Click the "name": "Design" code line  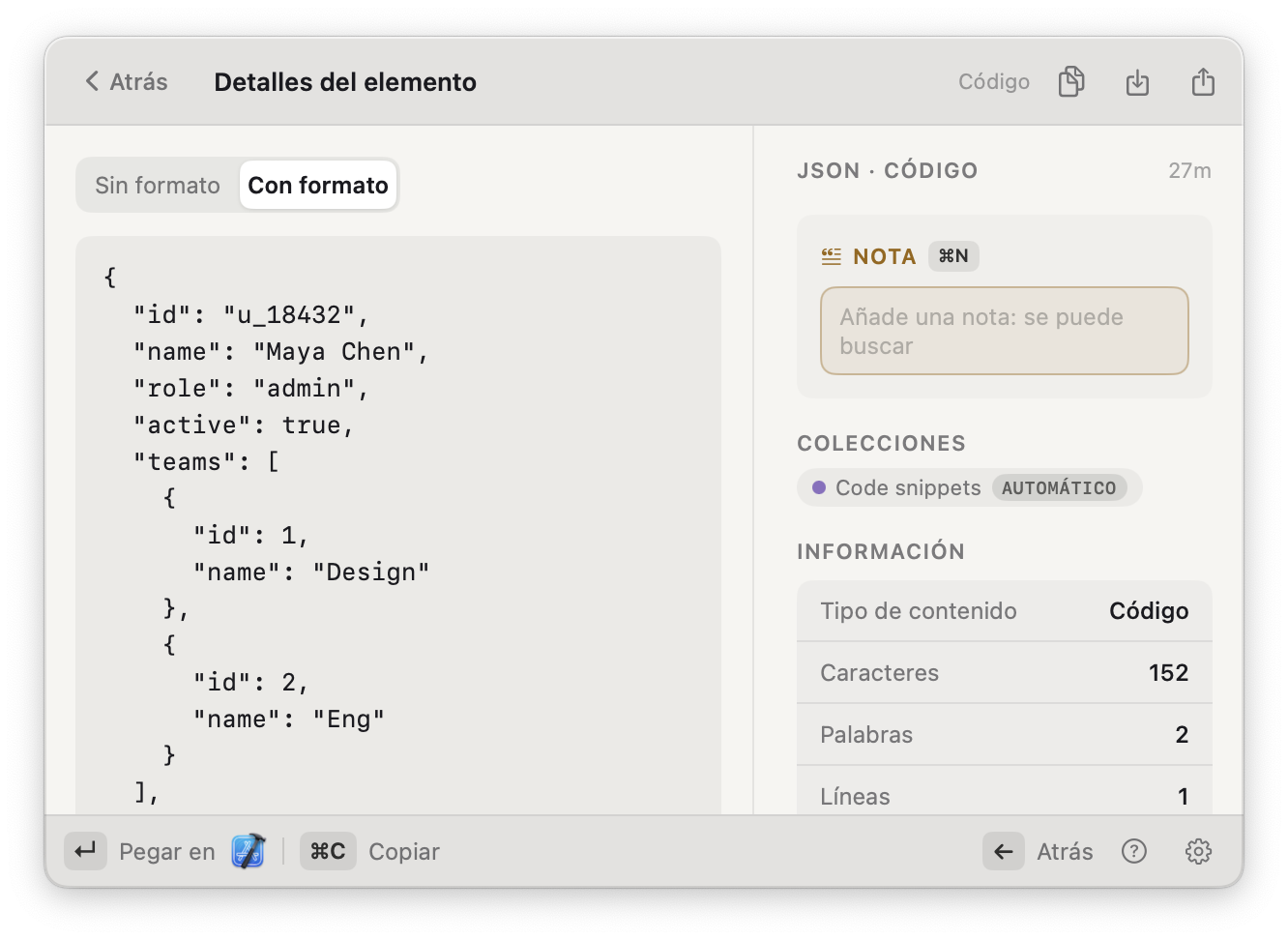[311, 573]
